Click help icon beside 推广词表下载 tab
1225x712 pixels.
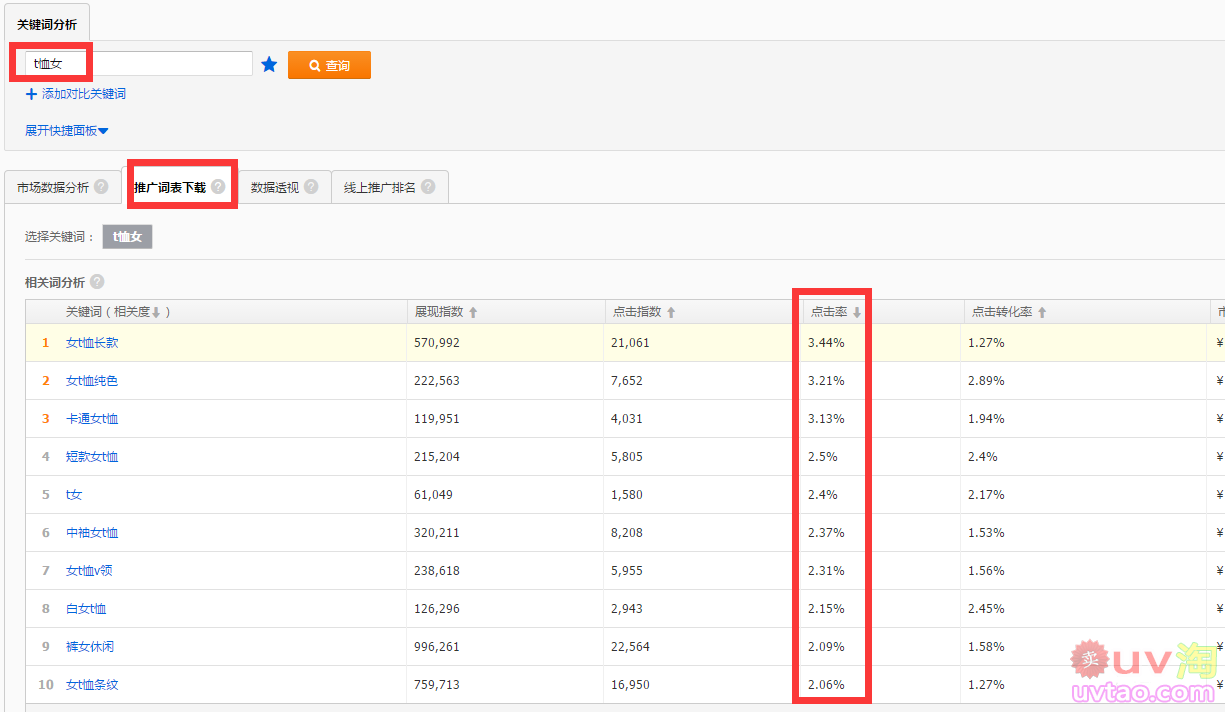tap(218, 187)
